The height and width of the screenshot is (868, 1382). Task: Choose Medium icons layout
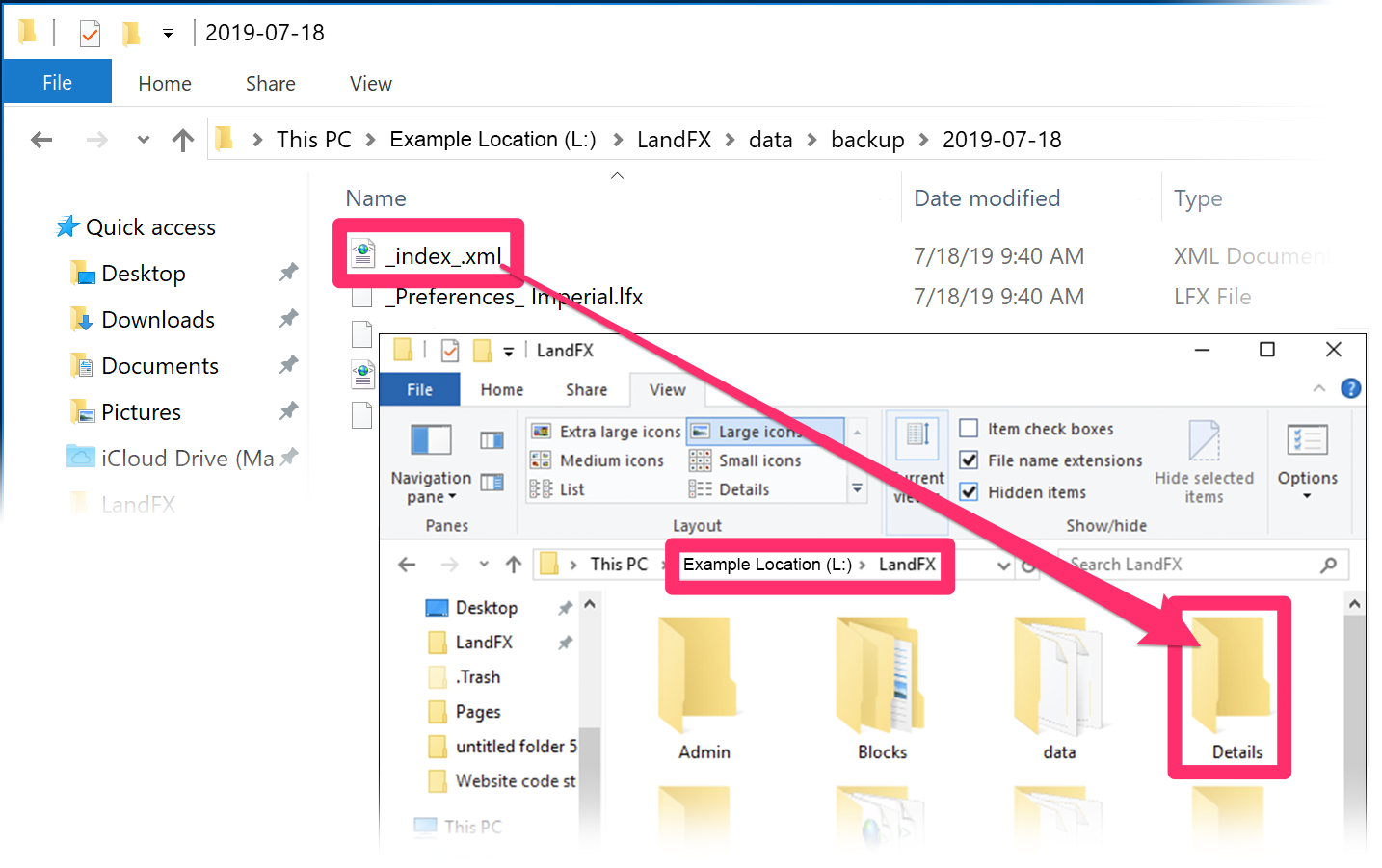coord(598,460)
